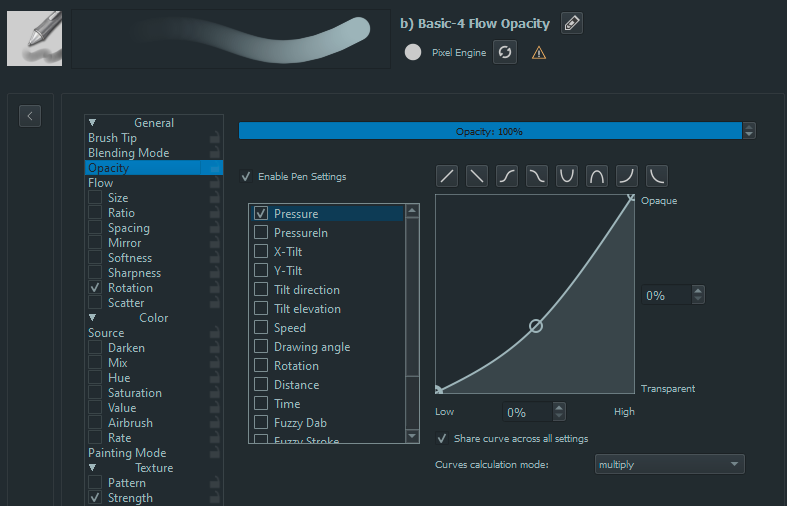787x506 pixels.
Task: Select the Distance sensor row
Action: point(327,385)
